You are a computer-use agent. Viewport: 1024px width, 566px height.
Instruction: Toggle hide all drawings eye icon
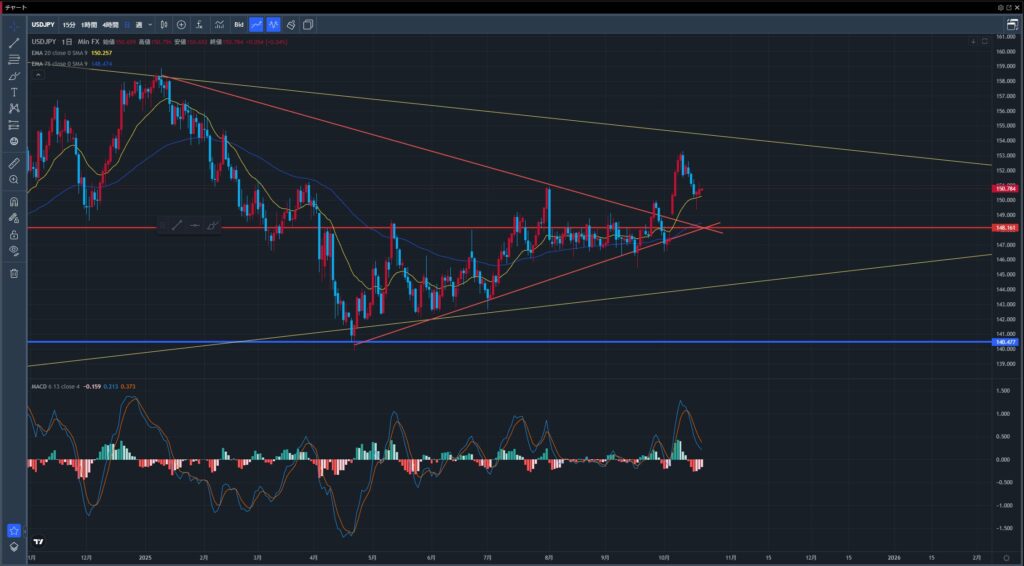pos(14,251)
